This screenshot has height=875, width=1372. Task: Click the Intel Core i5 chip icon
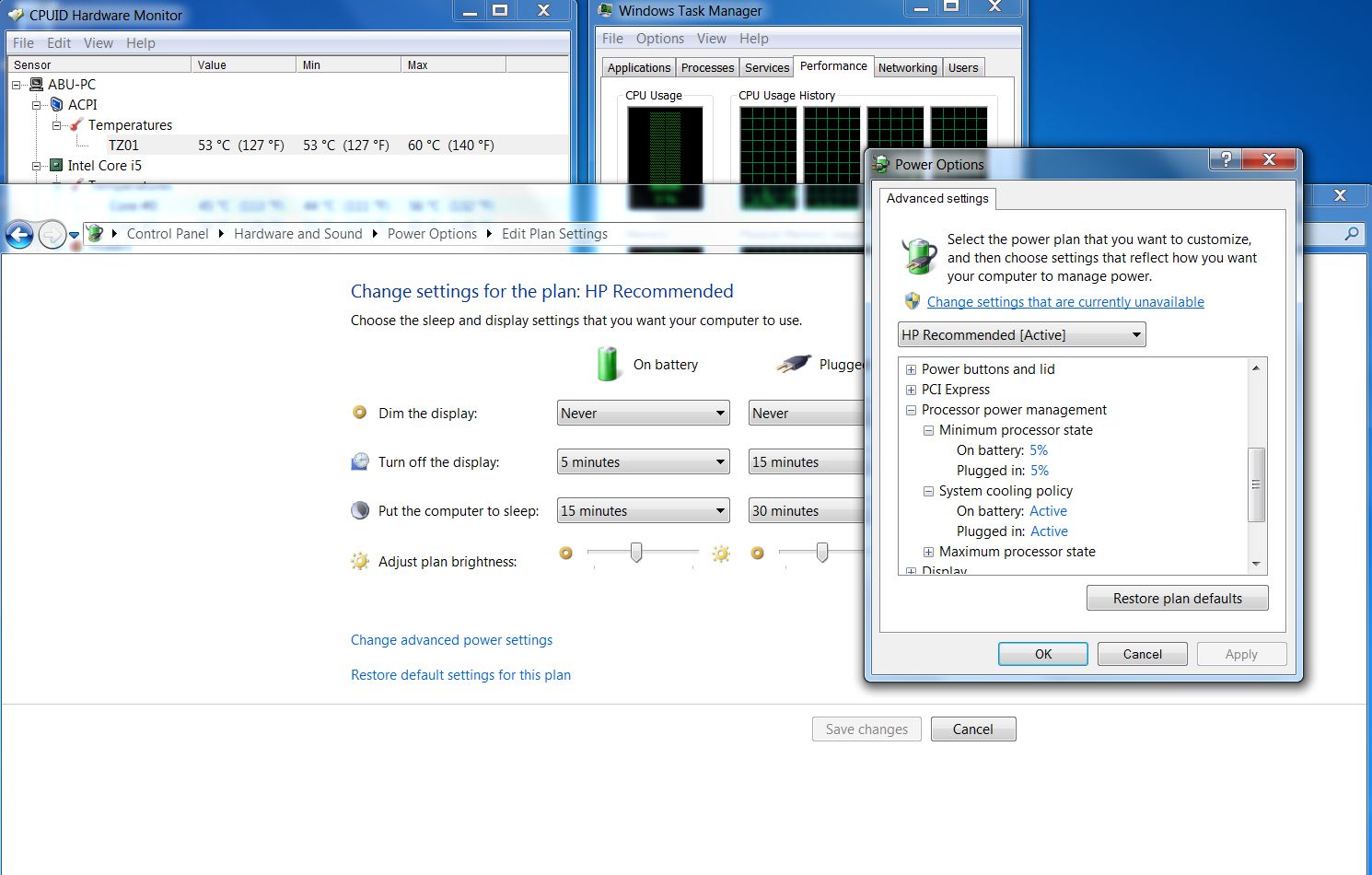[56, 166]
